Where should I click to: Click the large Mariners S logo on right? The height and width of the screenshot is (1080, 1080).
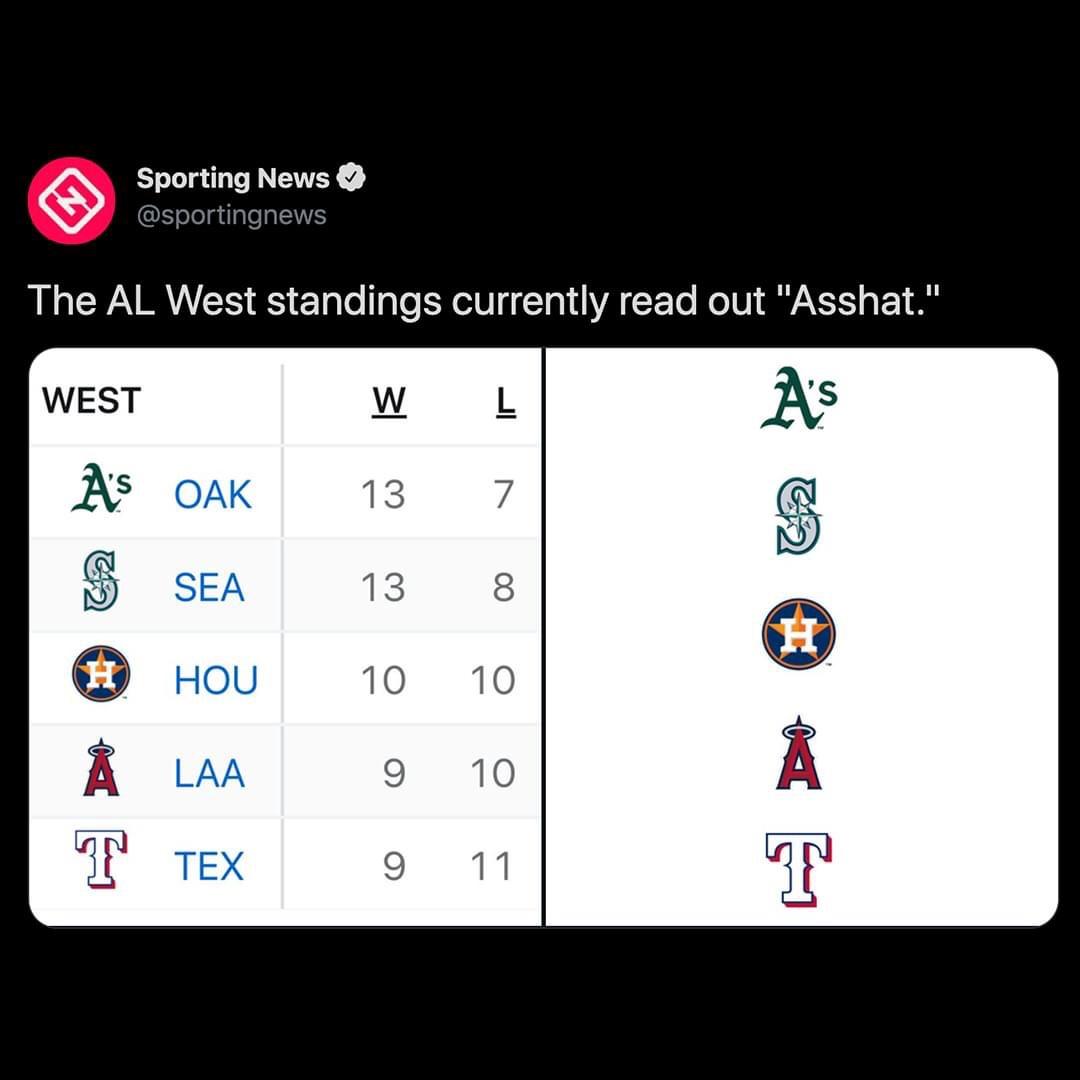coord(799,516)
